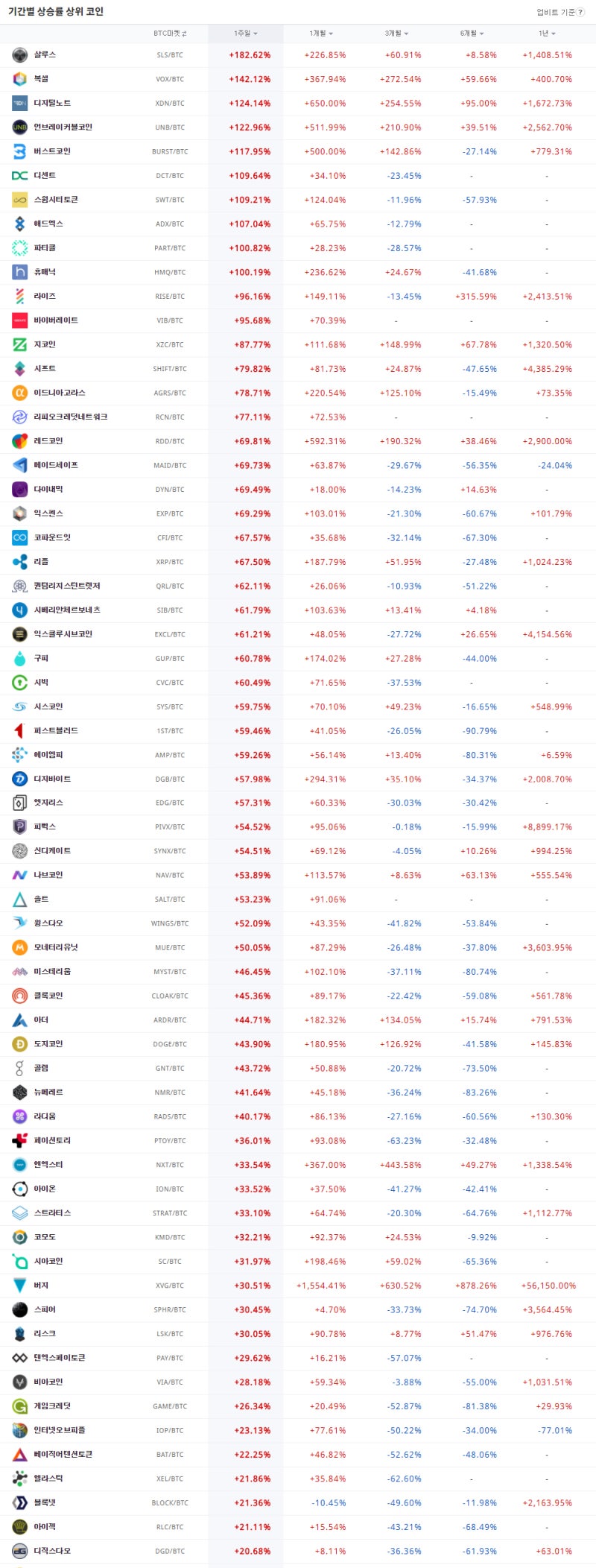Click the DigiByte (DGB) coin icon
This screenshot has height=1568, width=596.
tap(20, 779)
